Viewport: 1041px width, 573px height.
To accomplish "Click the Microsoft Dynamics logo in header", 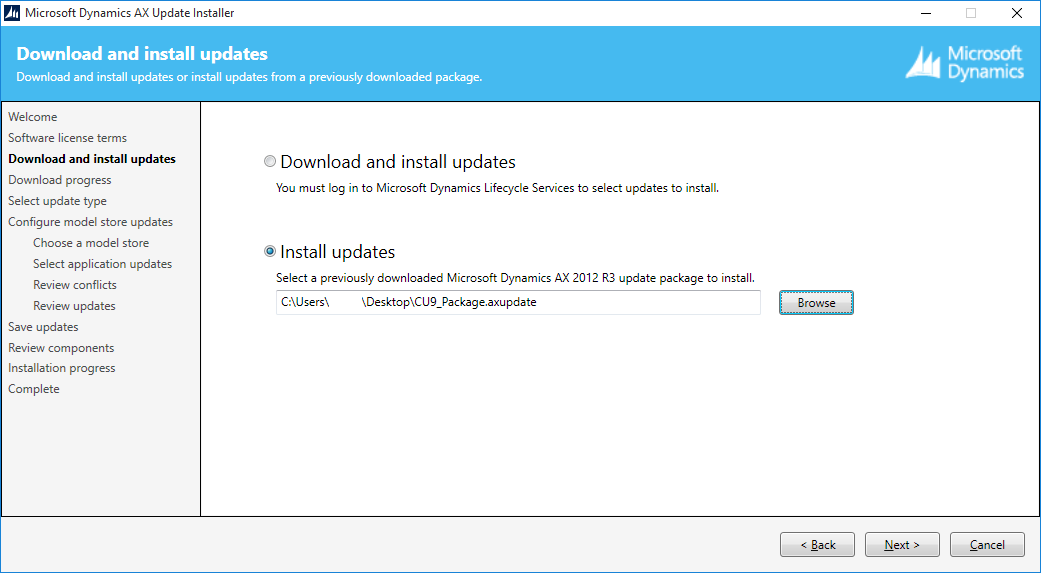I will [965, 63].
